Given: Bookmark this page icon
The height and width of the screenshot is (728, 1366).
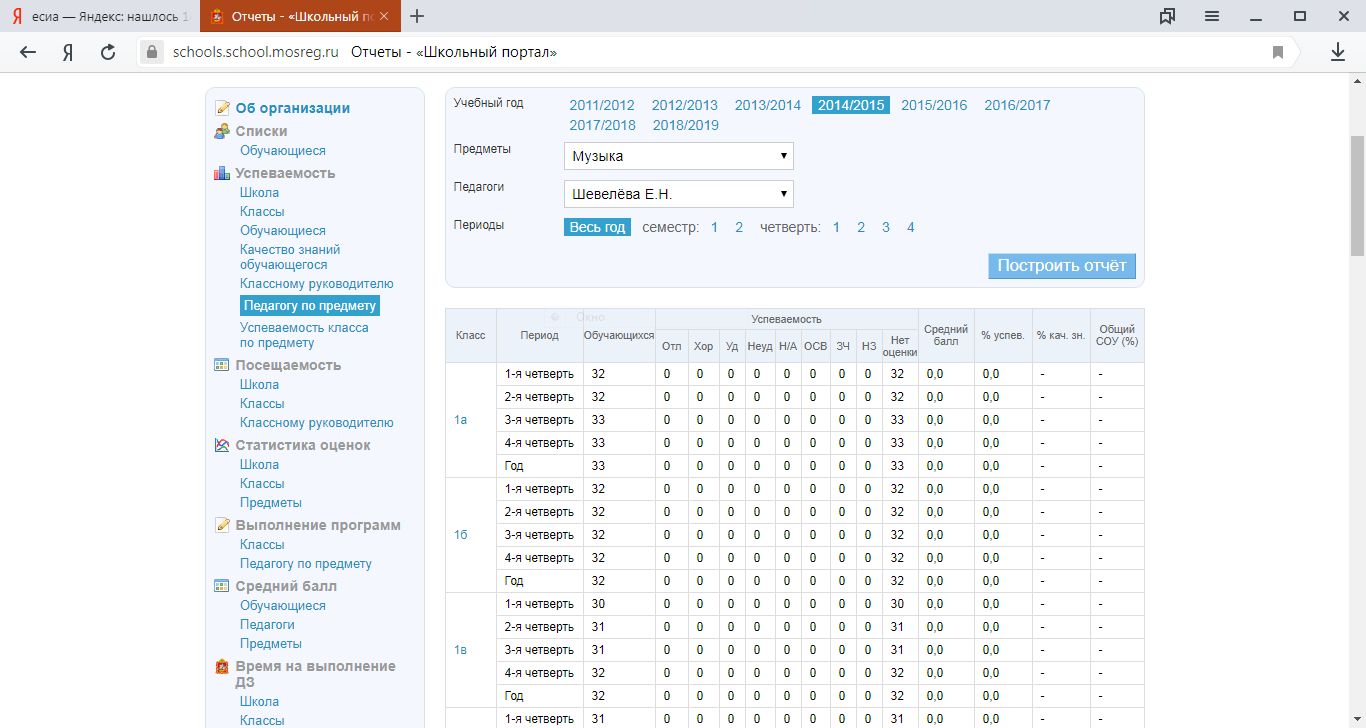Looking at the screenshot, I should coord(1278,52).
